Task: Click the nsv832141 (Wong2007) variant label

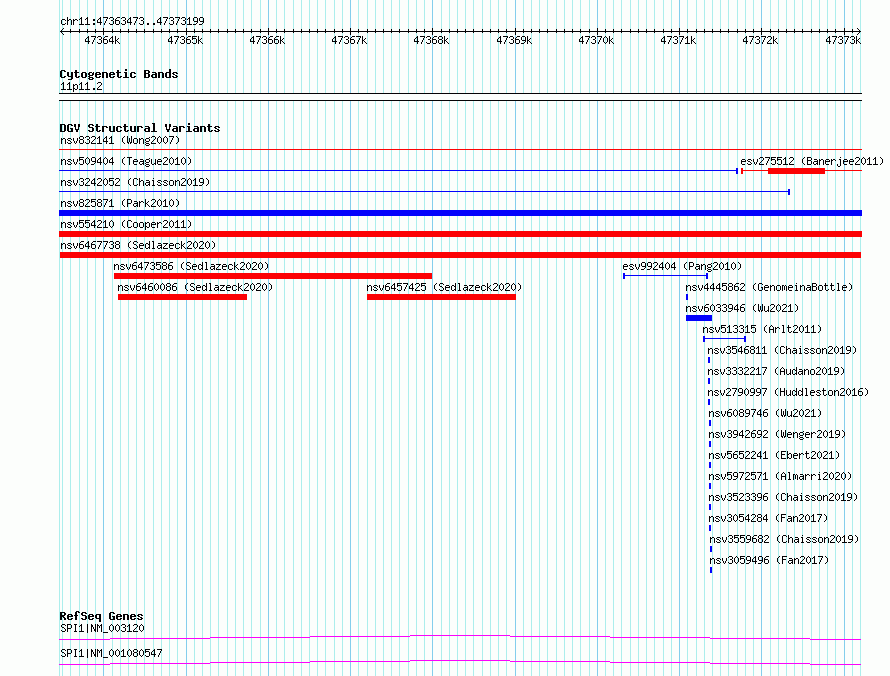Action: point(120,140)
